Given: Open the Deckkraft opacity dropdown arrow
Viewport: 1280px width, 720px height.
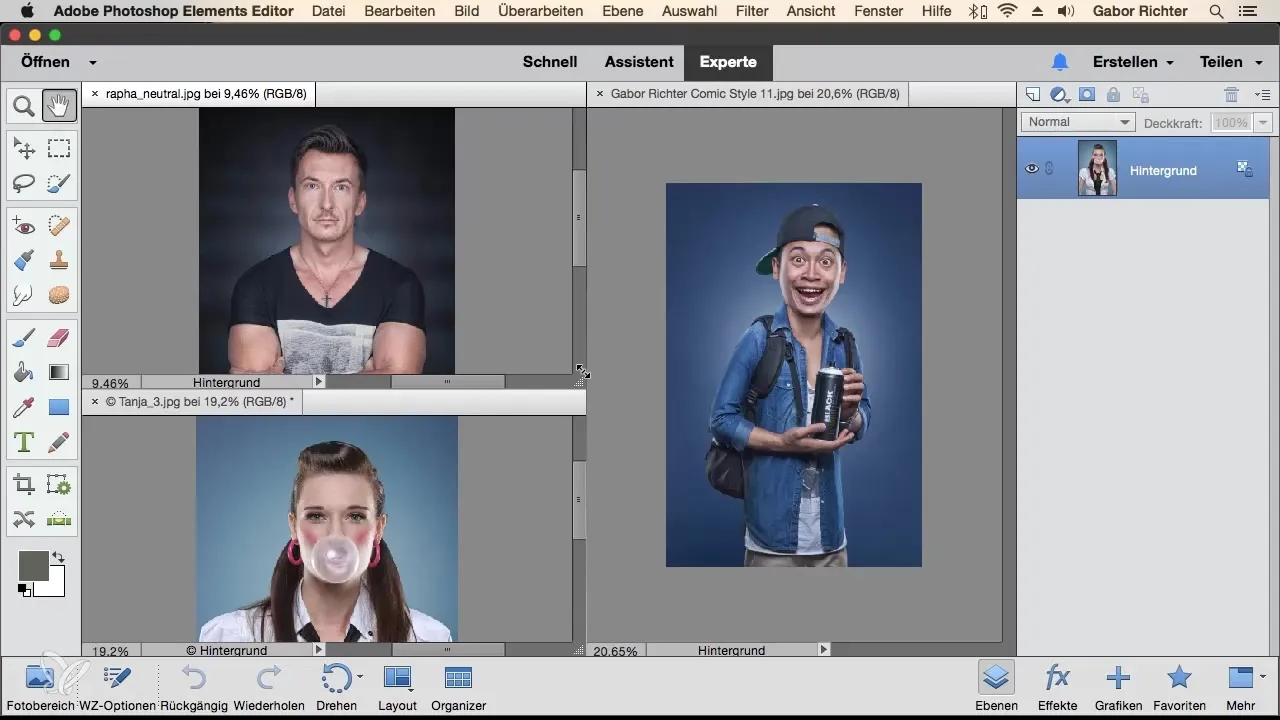Looking at the screenshot, I should click(x=1263, y=122).
